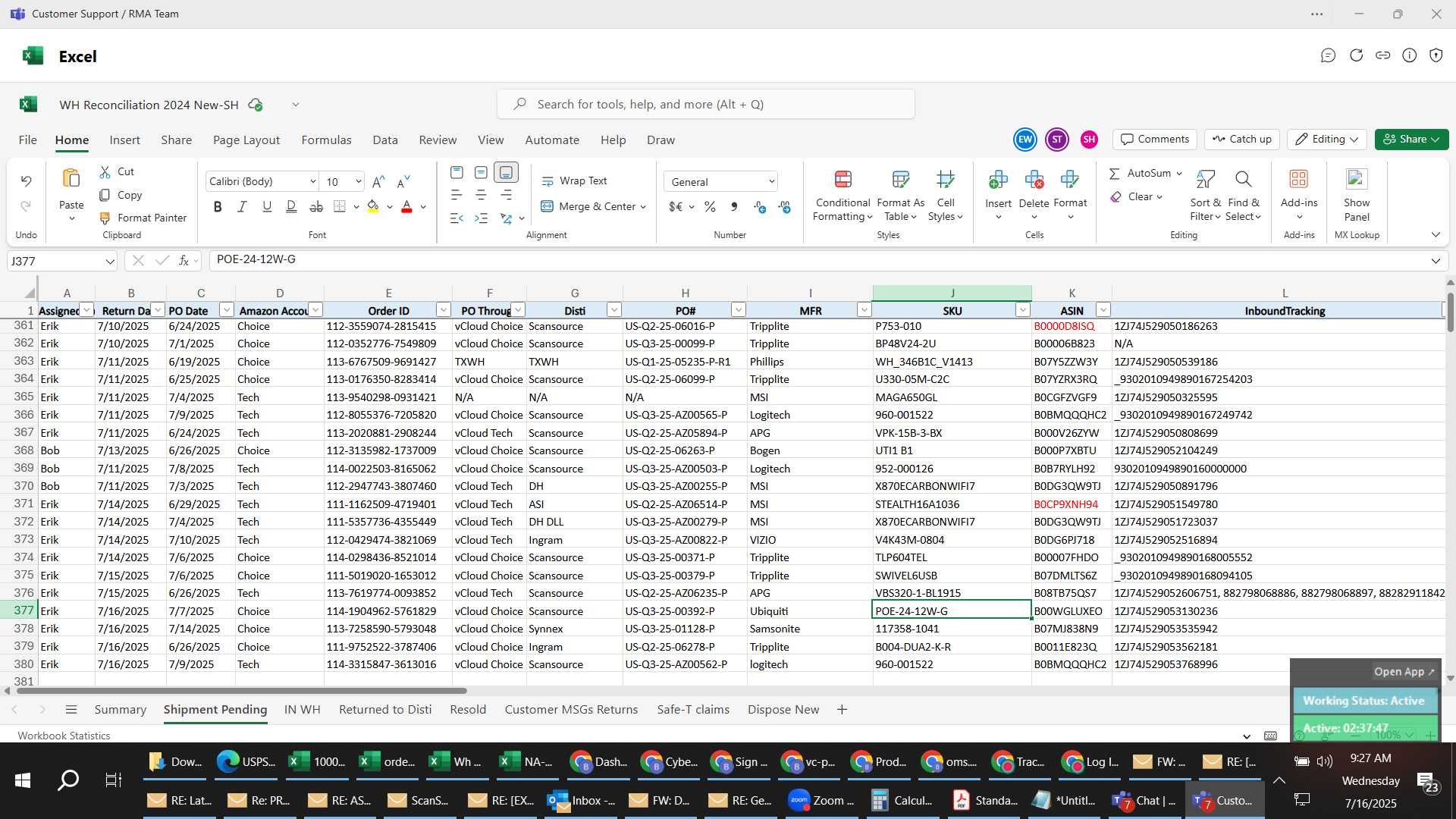The image size is (1456, 819).
Task: Toggle top vertical alignment
Action: pos(457,172)
